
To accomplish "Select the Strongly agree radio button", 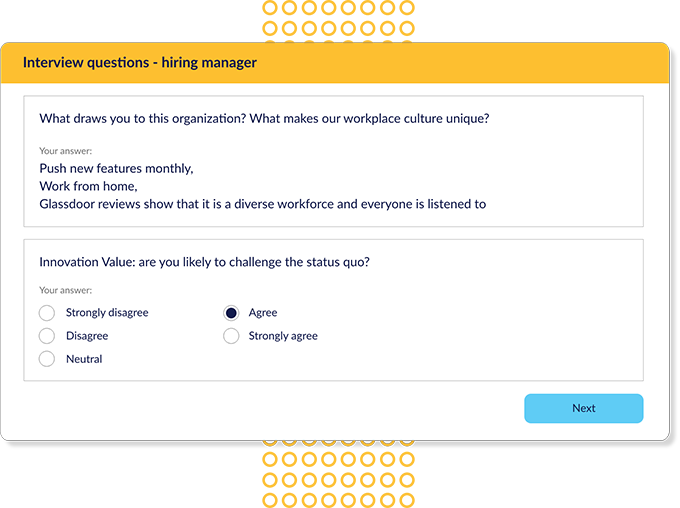I will pyautogui.click(x=231, y=336).
